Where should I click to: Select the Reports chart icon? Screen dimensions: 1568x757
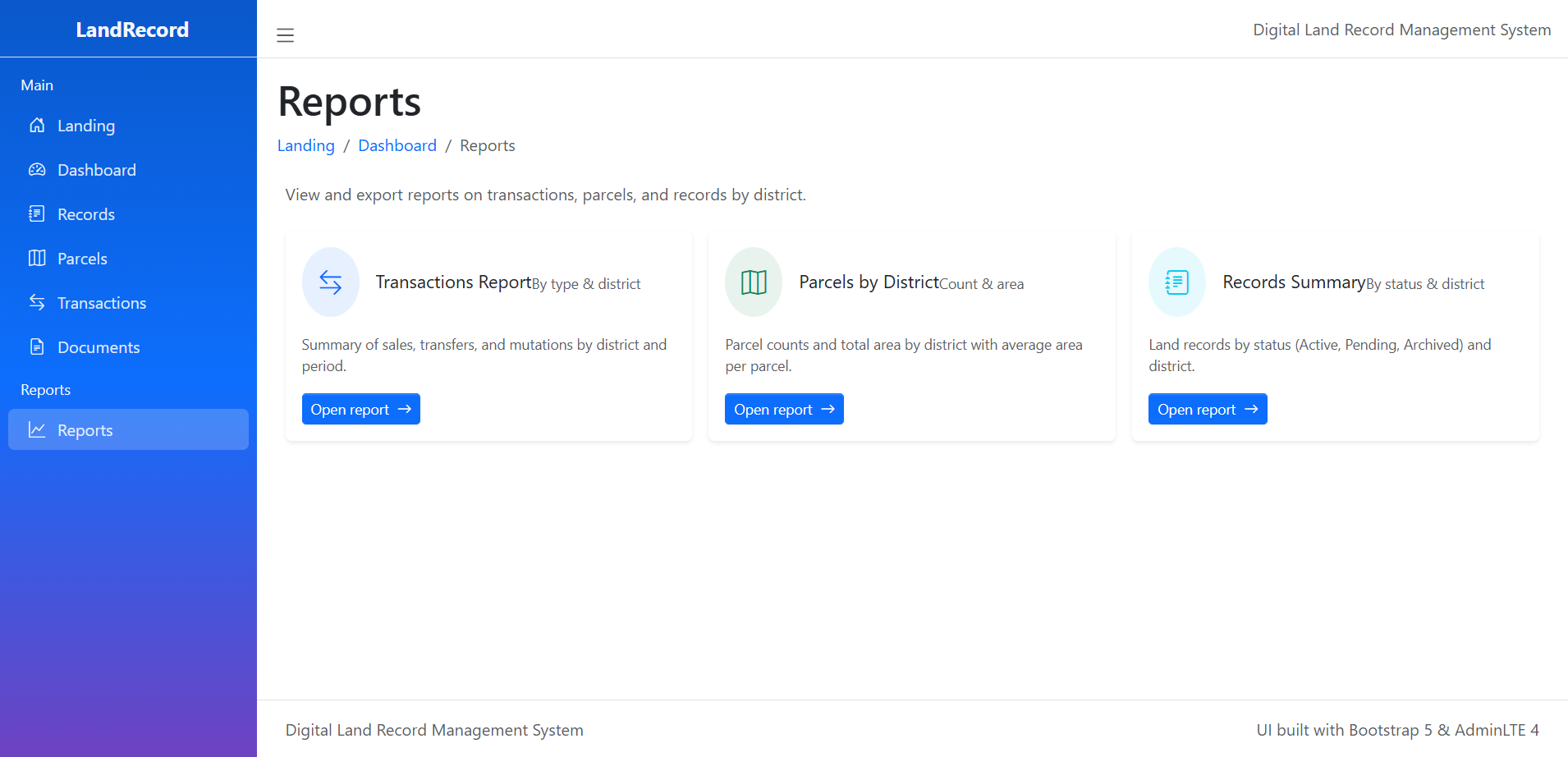click(38, 429)
